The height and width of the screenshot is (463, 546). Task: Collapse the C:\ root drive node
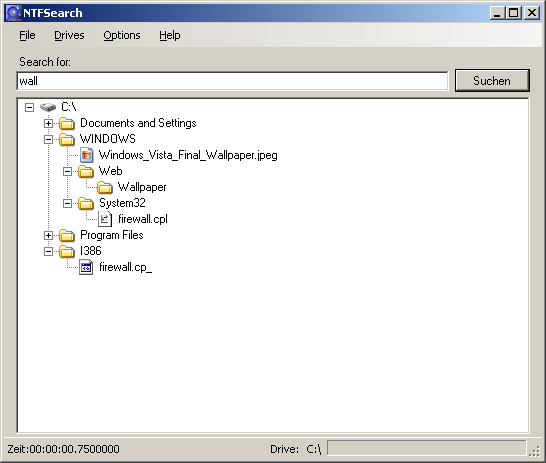(30, 107)
